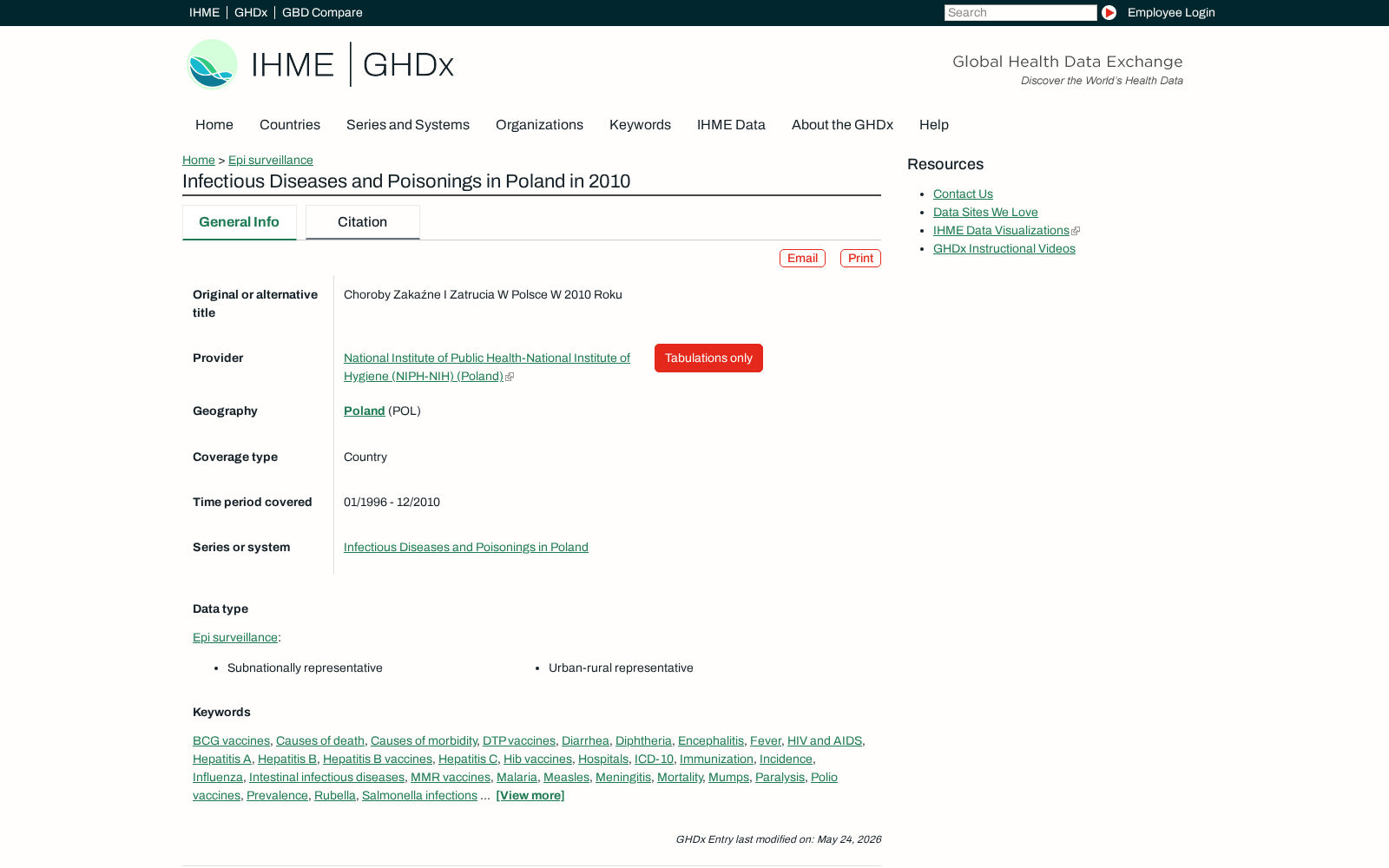Open the Influenza keyword
This screenshot has width=1389, height=868.
point(218,777)
